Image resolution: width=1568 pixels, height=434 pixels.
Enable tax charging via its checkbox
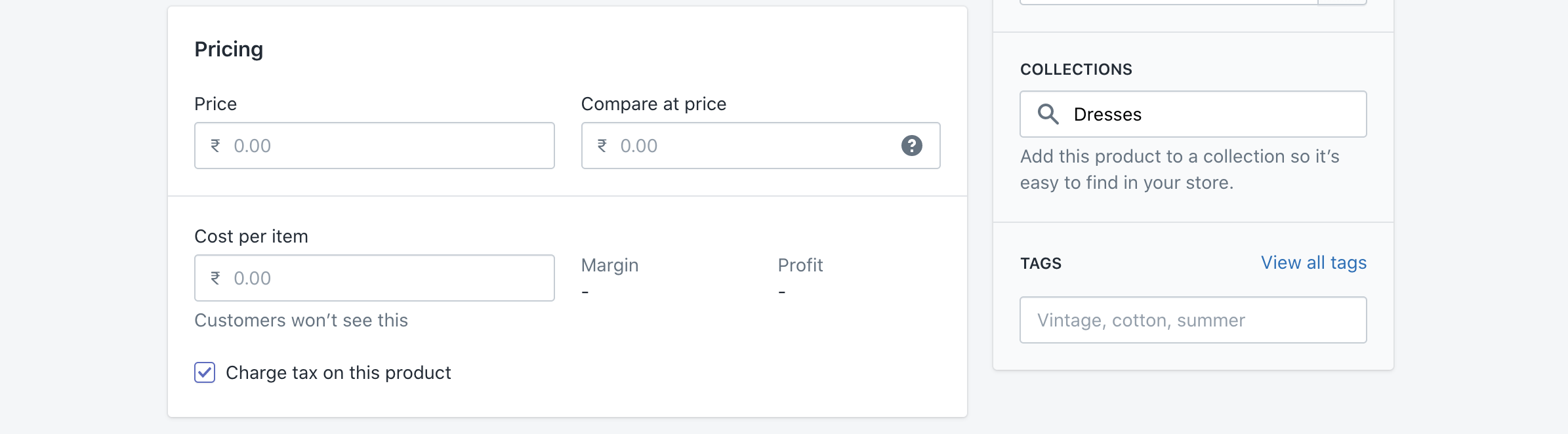point(204,372)
